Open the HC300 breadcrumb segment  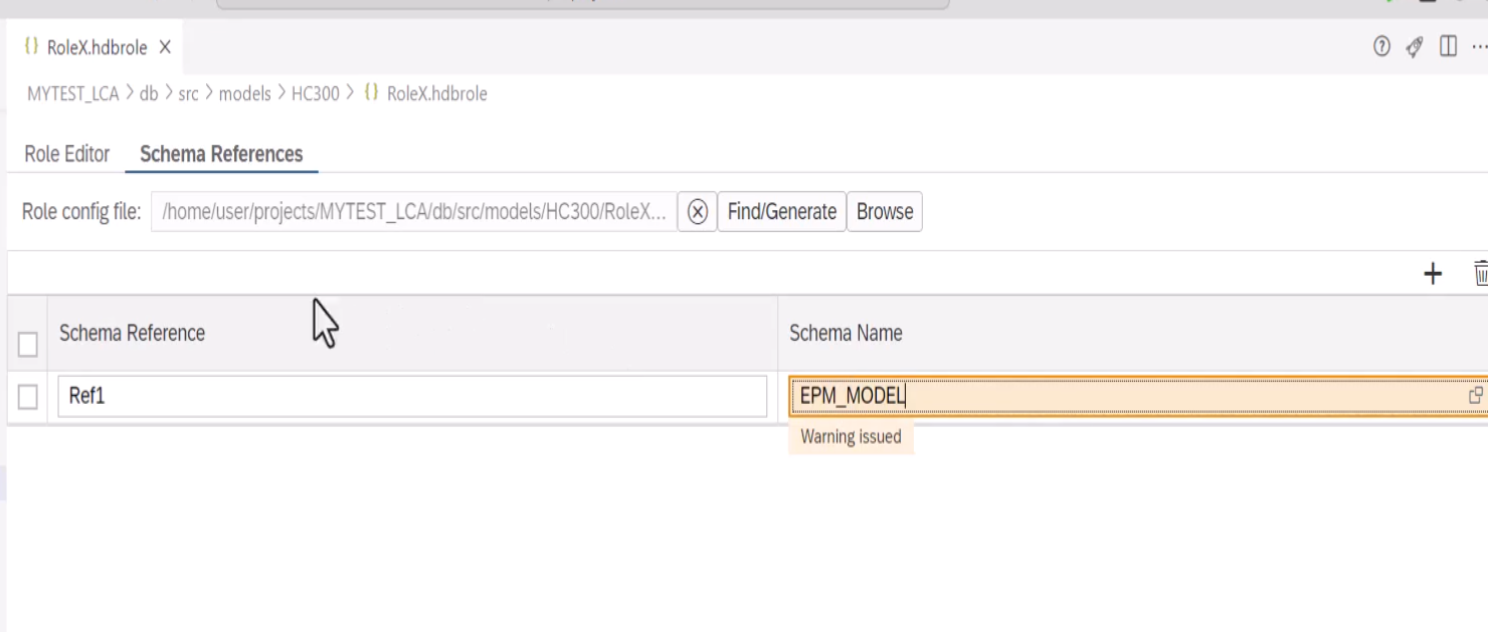tap(315, 94)
